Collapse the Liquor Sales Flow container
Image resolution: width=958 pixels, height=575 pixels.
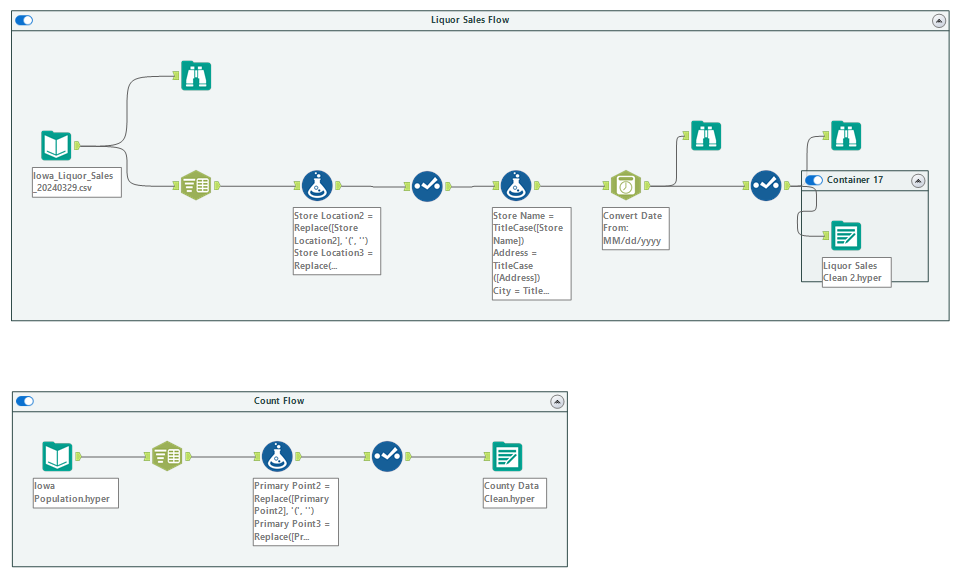[x=939, y=21]
